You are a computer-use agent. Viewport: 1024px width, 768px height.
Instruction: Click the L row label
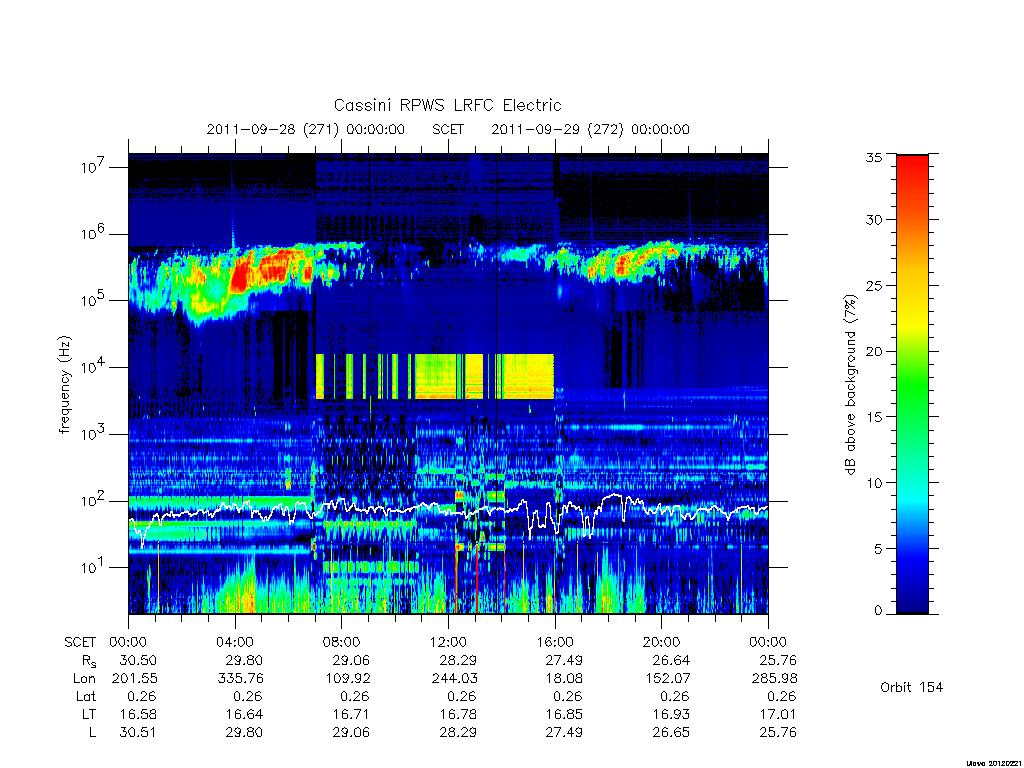coord(92,733)
